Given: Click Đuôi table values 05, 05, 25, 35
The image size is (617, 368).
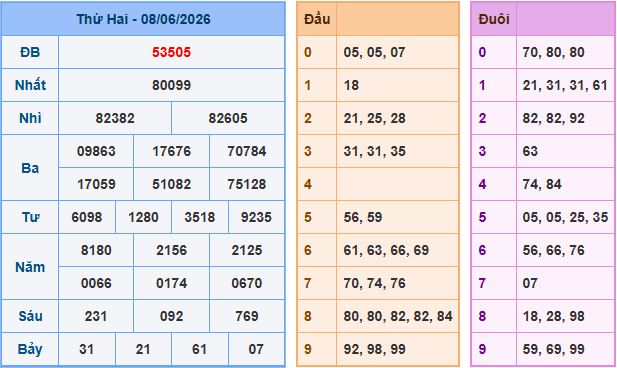Looking at the screenshot, I should click(565, 217).
